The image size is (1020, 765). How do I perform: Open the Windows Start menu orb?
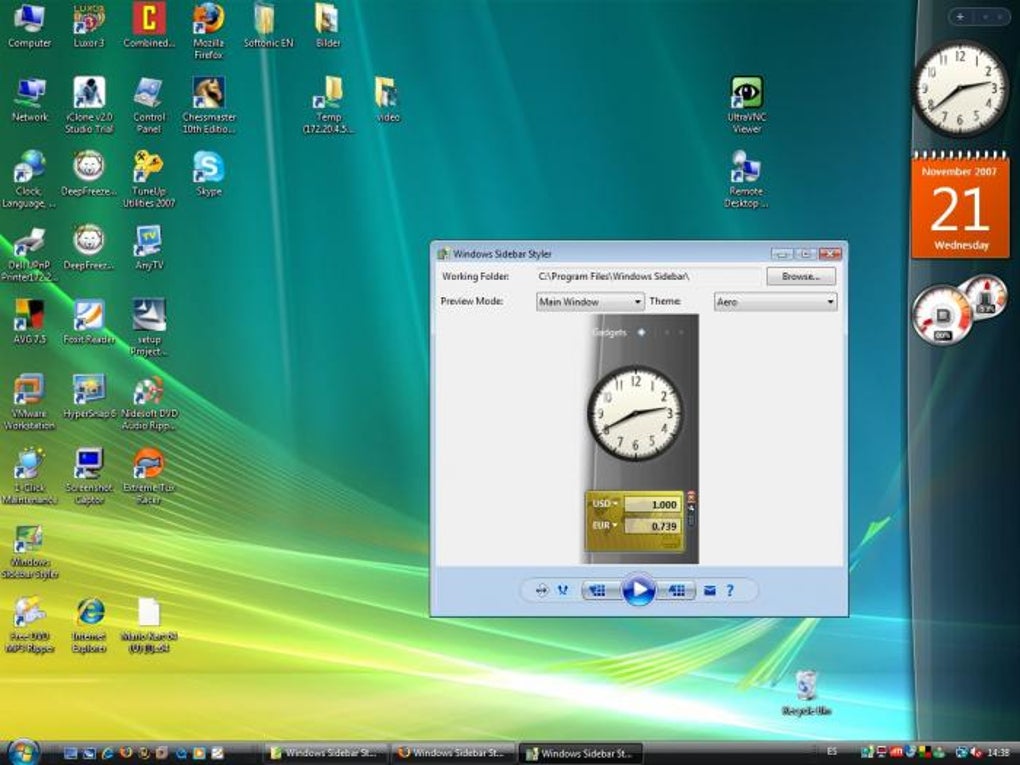(23, 751)
